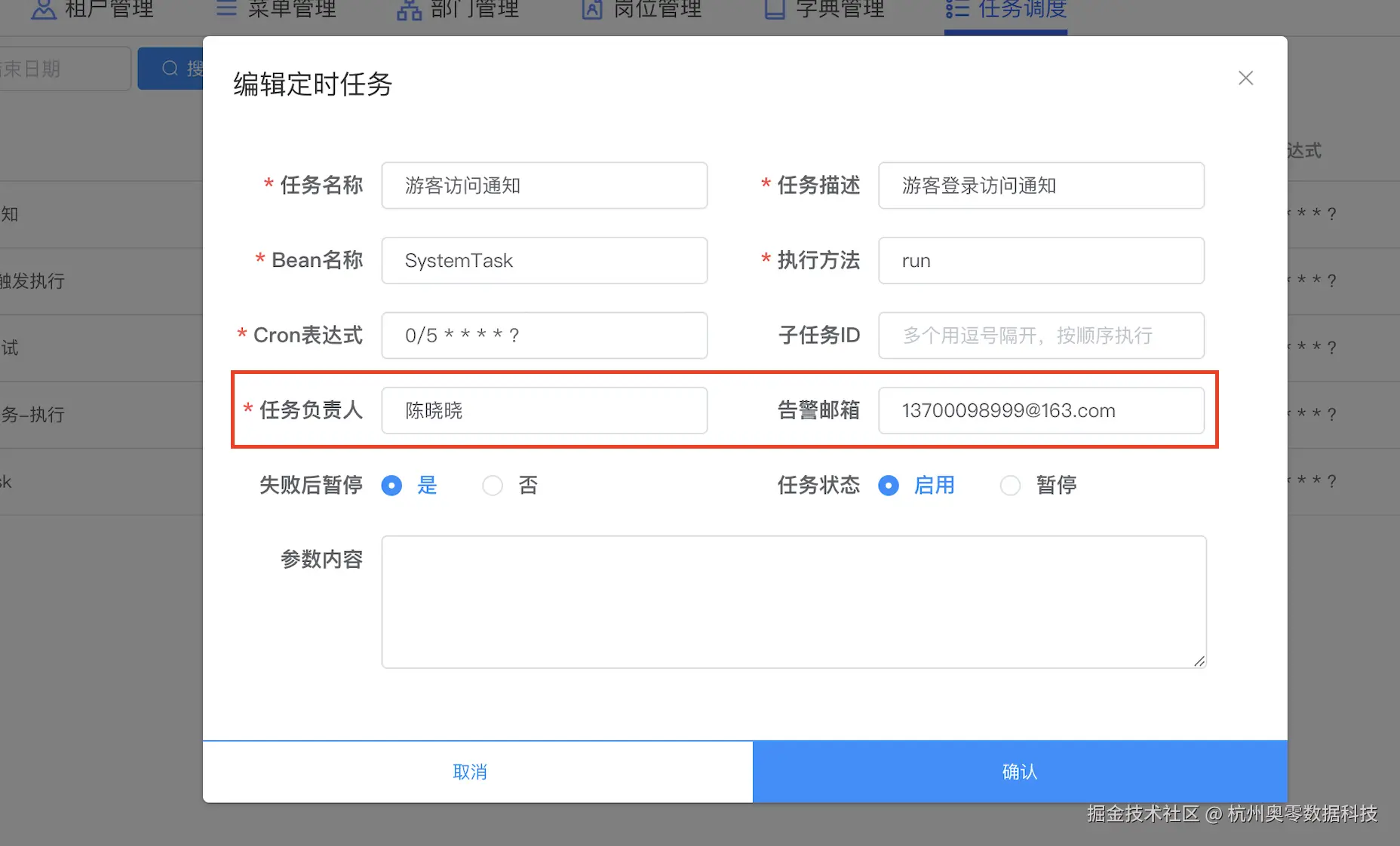Click the 任务名称 input showing 游客访问通知

point(544,185)
